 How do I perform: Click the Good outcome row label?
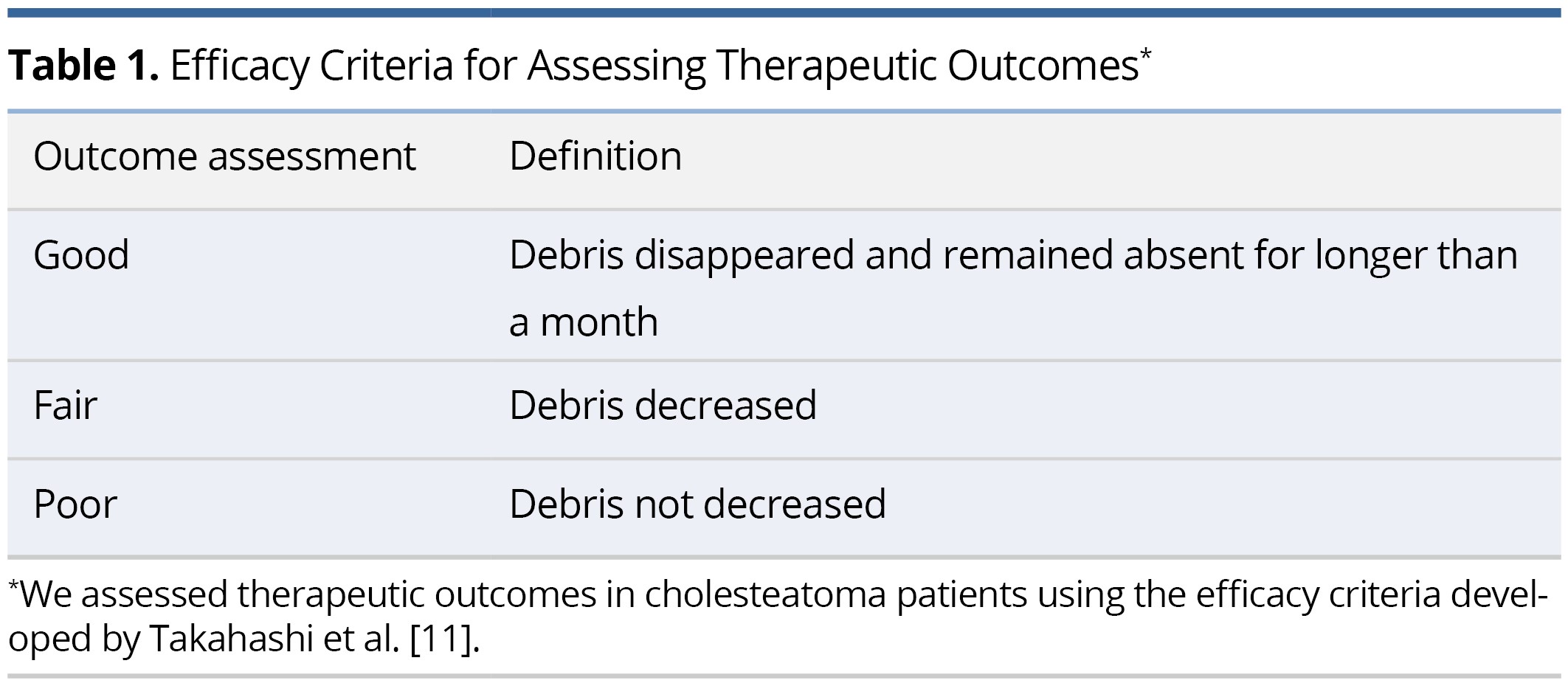(81, 255)
